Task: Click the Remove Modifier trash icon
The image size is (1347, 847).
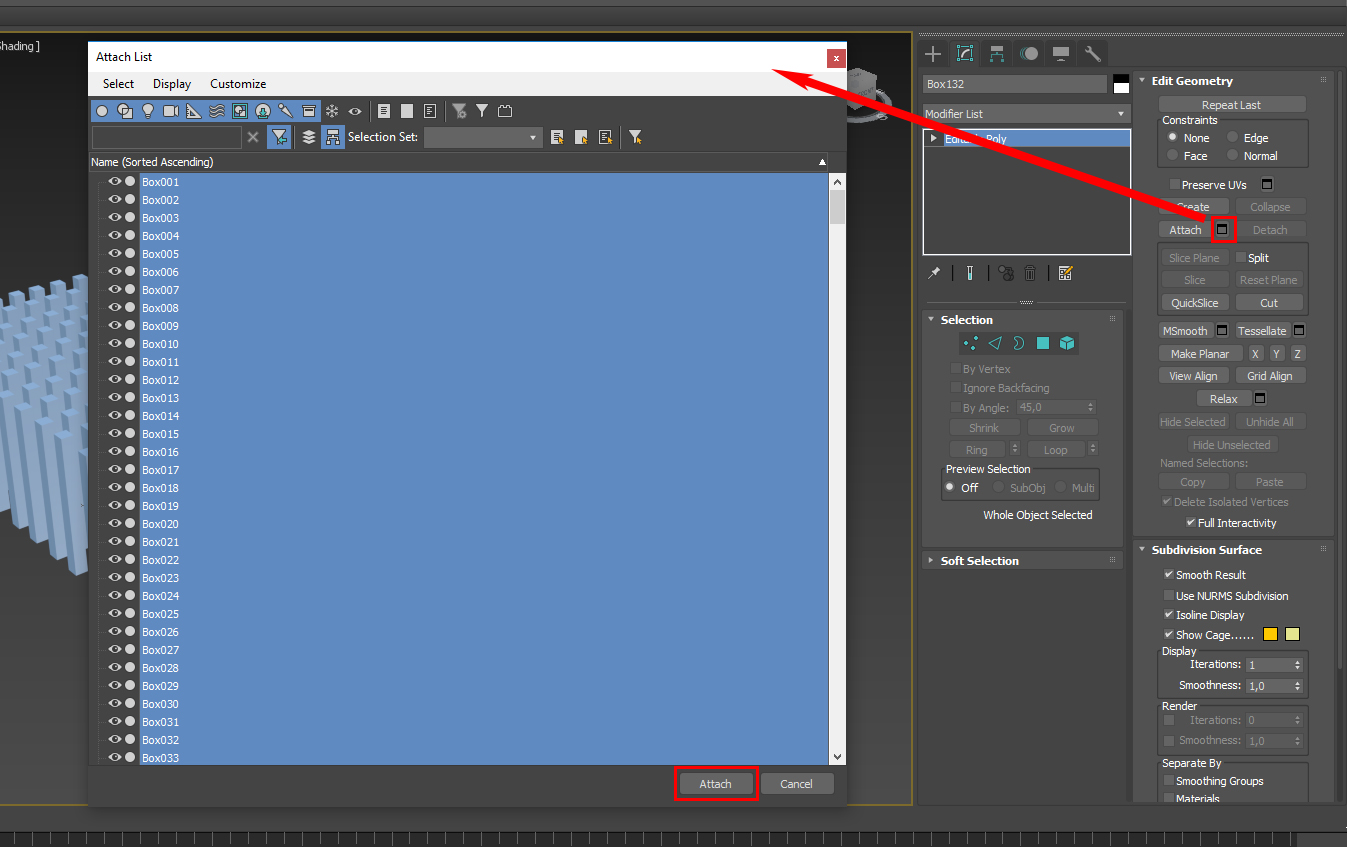Action: click(x=1030, y=272)
